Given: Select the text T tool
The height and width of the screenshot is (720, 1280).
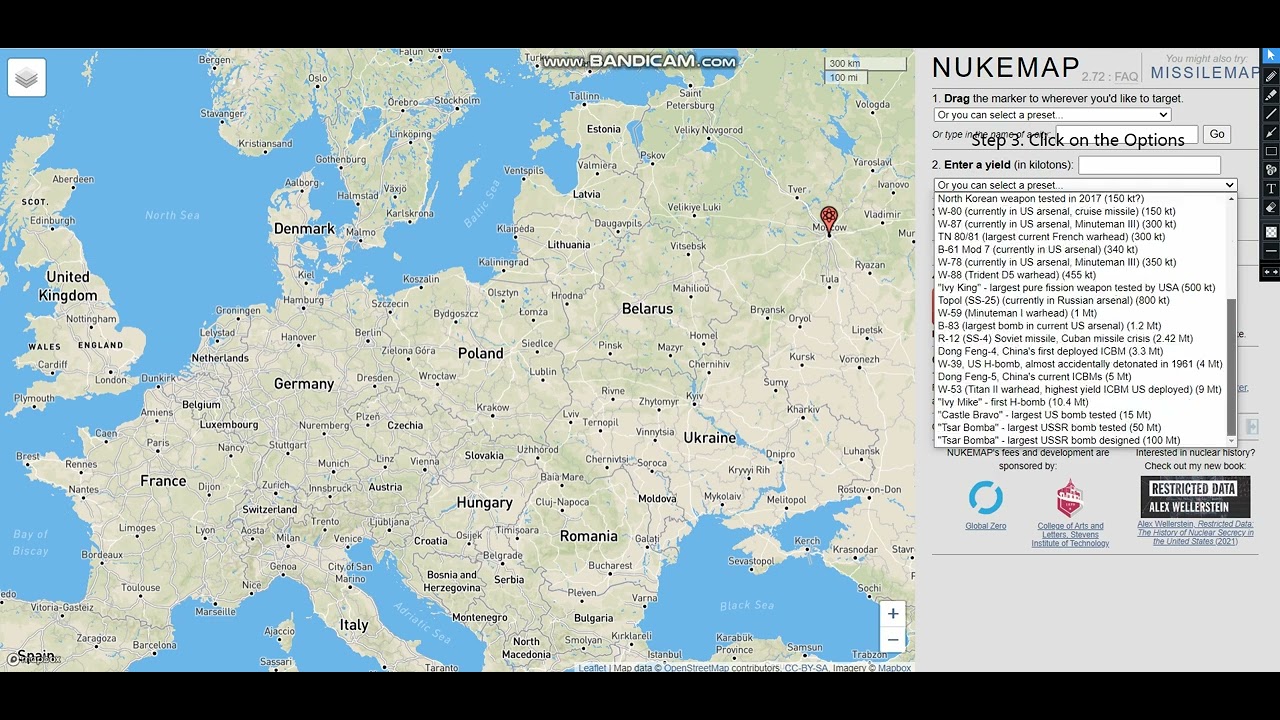Looking at the screenshot, I should [1271, 189].
